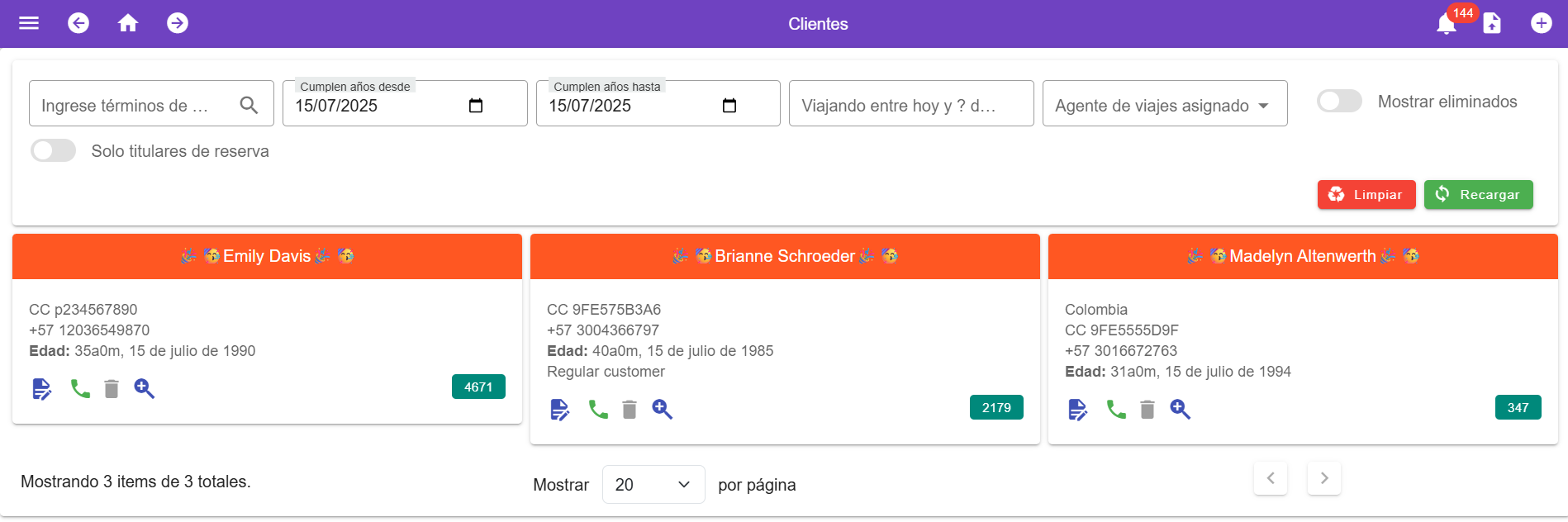
Task: Toggle Solo titulares de reserva switch
Action: (54, 151)
